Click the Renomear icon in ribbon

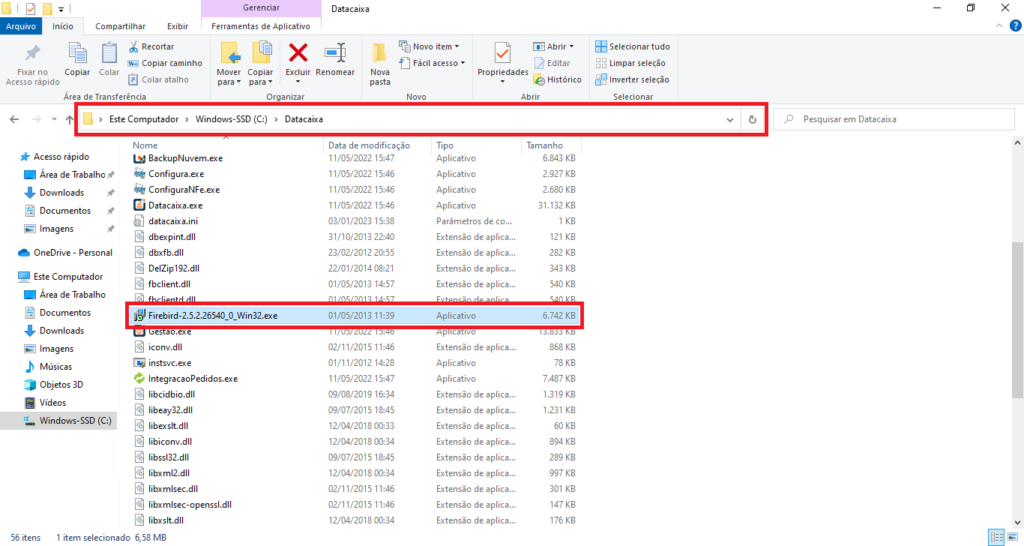[x=335, y=53]
